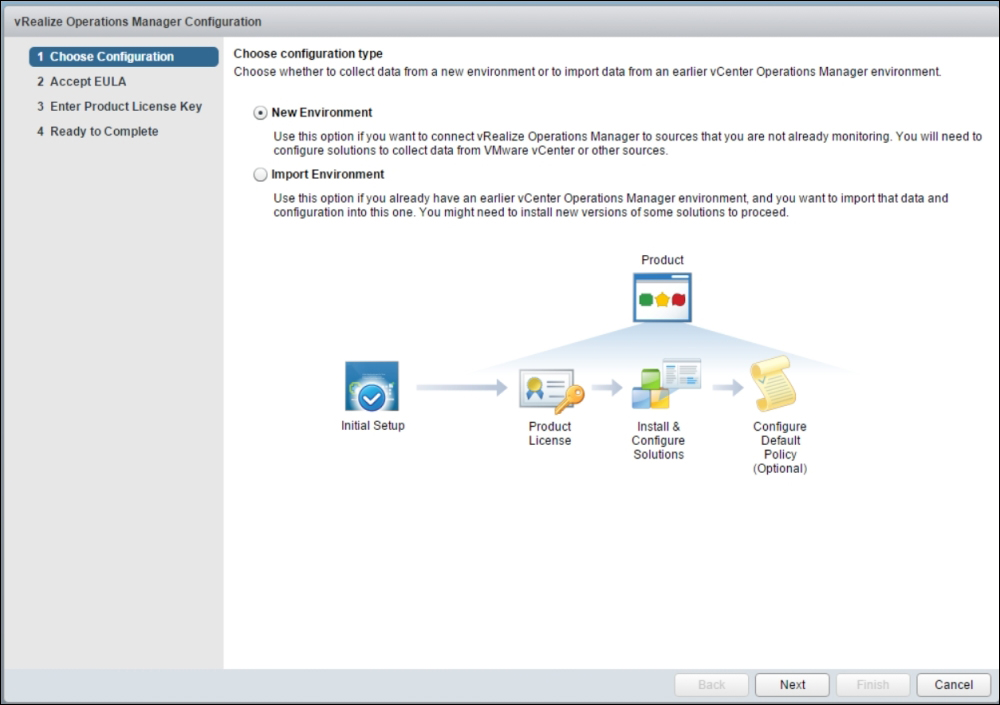Image resolution: width=1000 pixels, height=705 pixels.
Task: Click the Cancel button
Action: 953,685
